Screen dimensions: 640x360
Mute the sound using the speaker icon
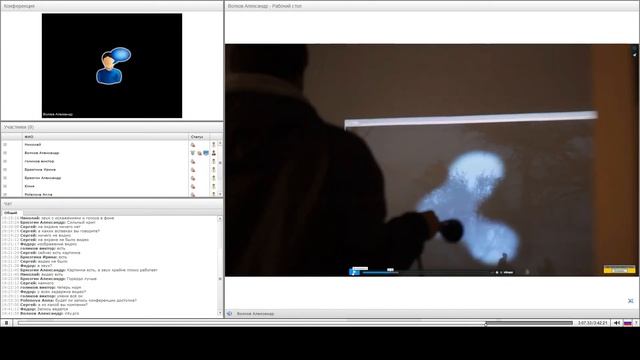[x=617, y=323]
